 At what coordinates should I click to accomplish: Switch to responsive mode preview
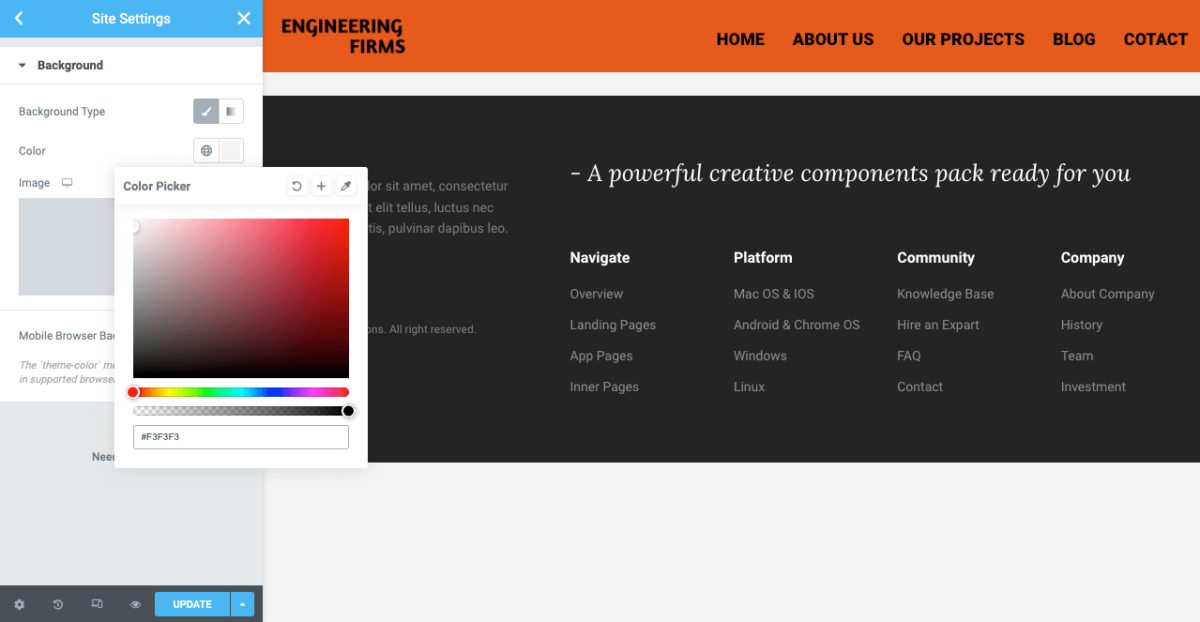pos(96,604)
